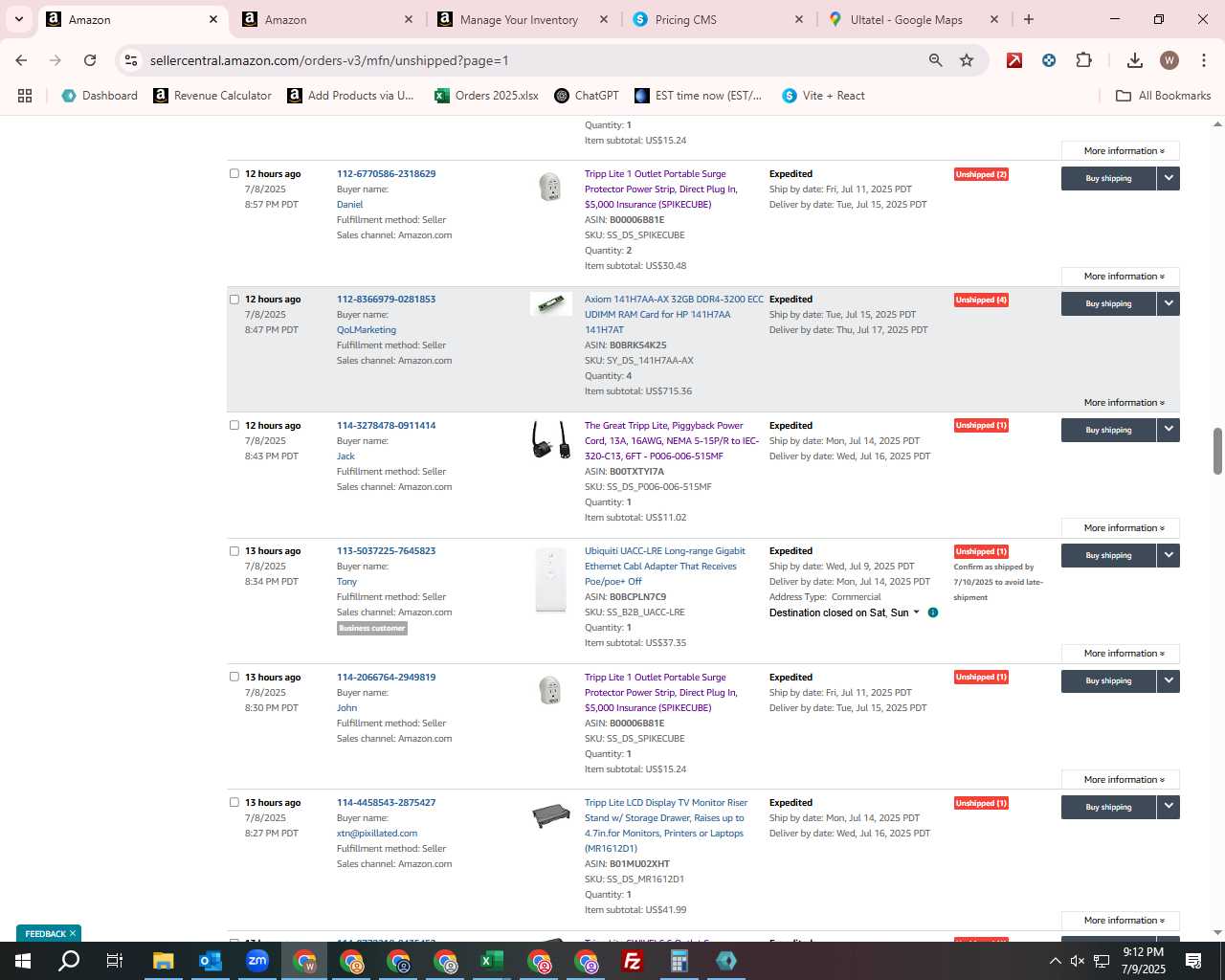
Task: Select checkbox for order 114-3278478-0911414
Action: pyautogui.click(x=234, y=425)
